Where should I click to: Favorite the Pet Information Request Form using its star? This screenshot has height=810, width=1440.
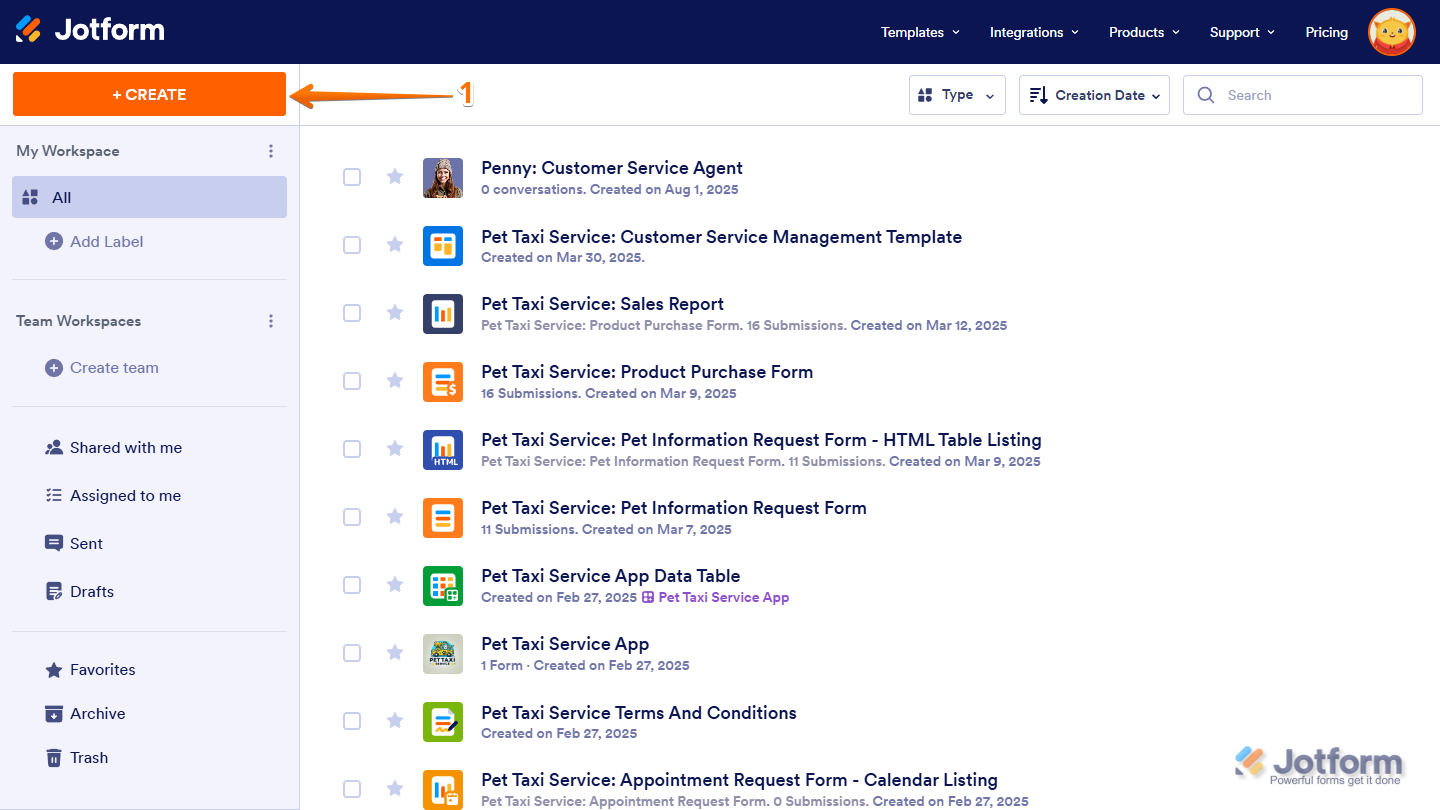pyautogui.click(x=394, y=517)
